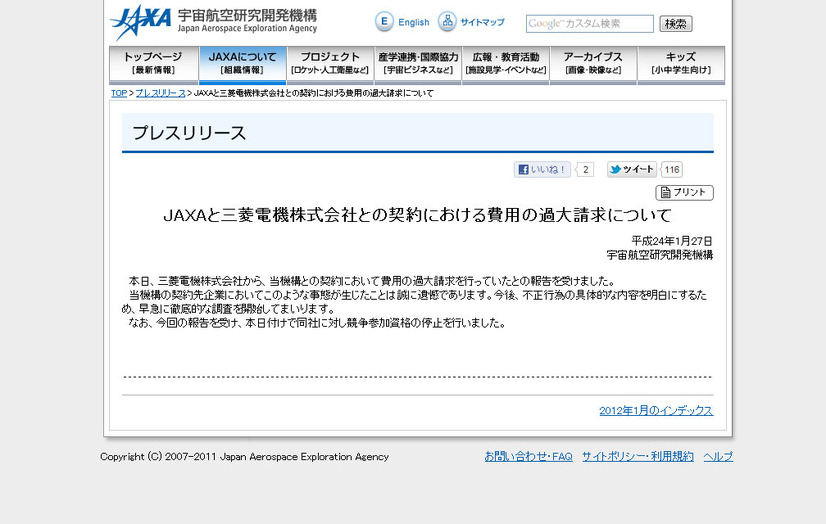Click the English language link
This screenshot has width=826, height=524.
414,22
